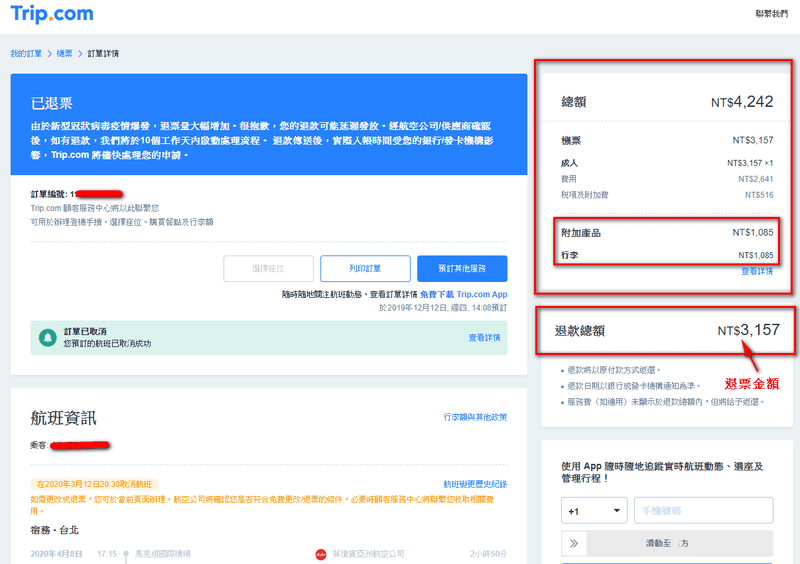Click the 預訂其他服務 button

pos(460,268)
